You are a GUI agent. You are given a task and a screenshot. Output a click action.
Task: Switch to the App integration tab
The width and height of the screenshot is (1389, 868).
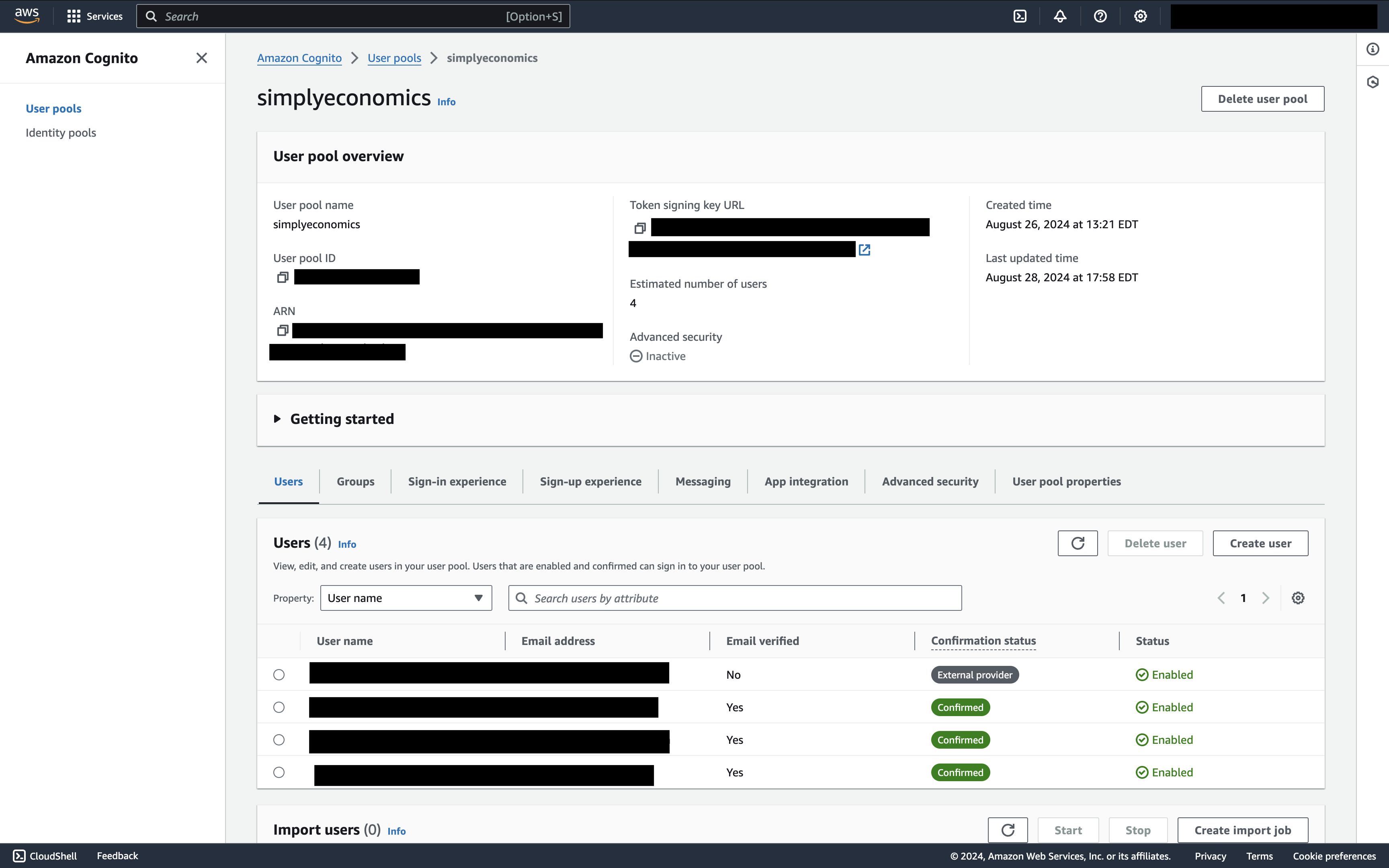point(806,482)
